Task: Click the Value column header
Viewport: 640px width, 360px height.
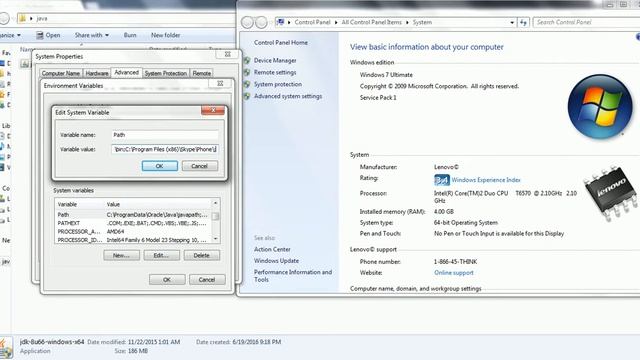Action: (x=158, y=204)
